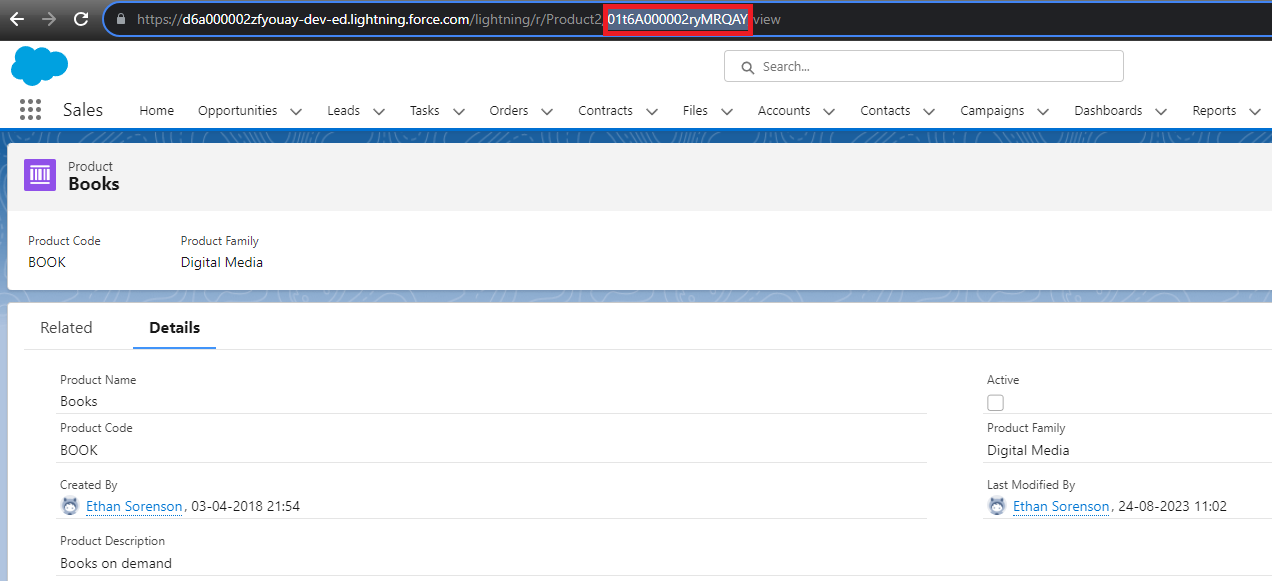Open the Dashboards tab

click(1108, 111)
